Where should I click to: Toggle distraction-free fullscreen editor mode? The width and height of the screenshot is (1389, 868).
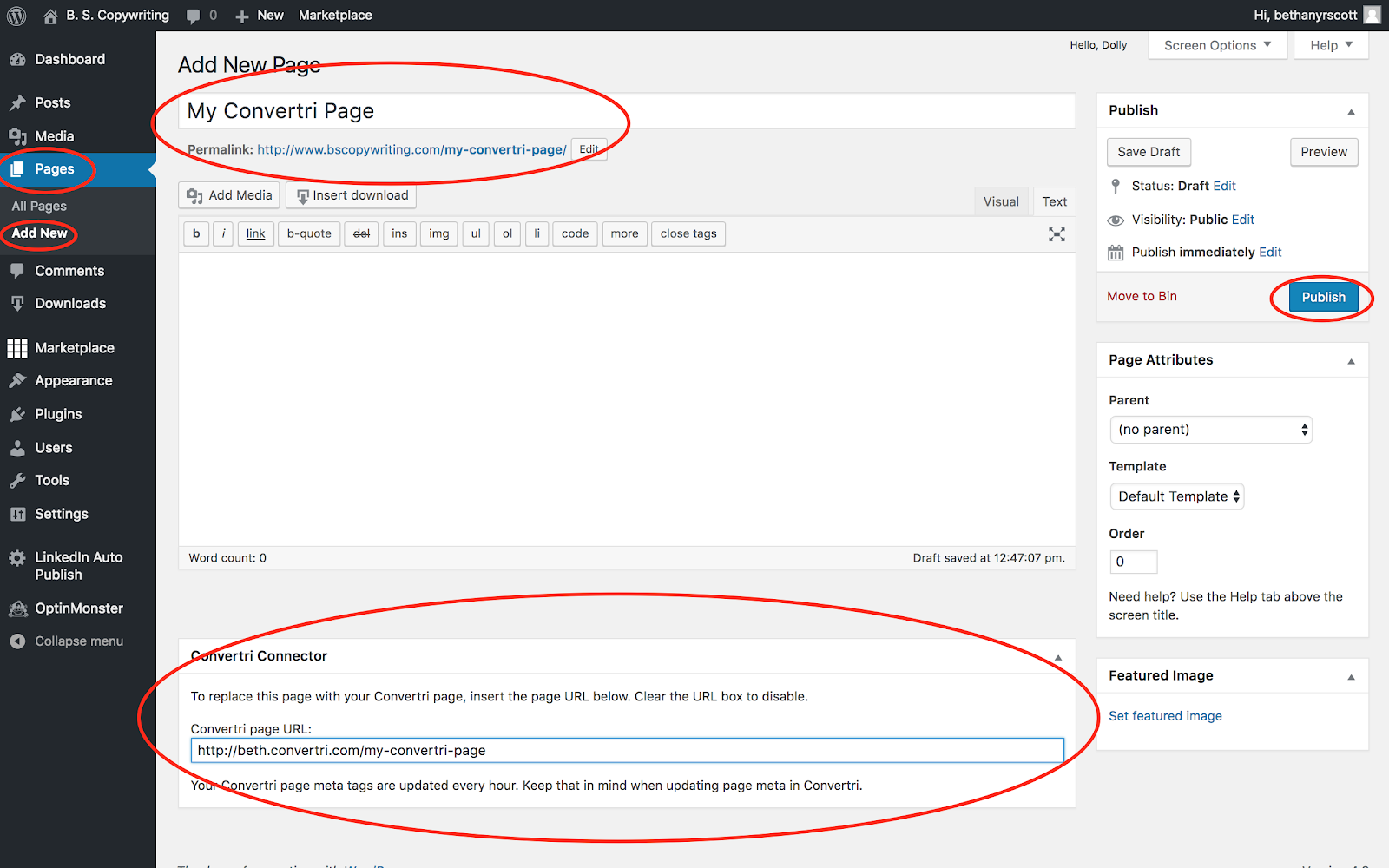(1057, 234)
